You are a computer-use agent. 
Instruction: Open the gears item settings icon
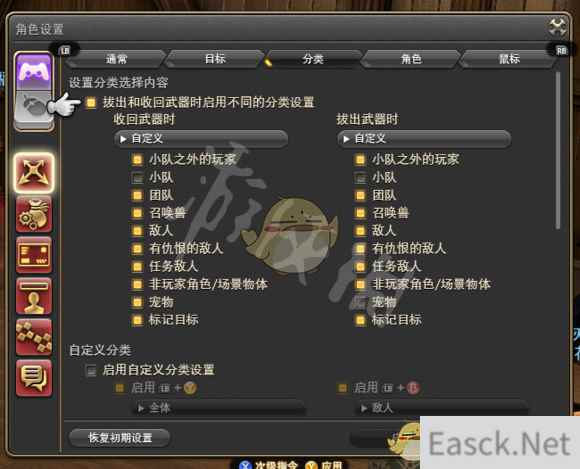tap(34, 215)
